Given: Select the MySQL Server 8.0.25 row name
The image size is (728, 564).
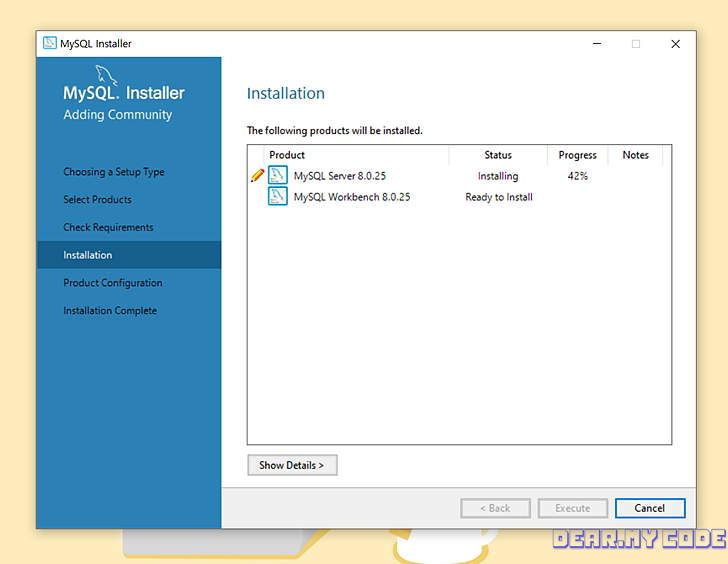Looking at the screenshot, I should pos(340,176).
